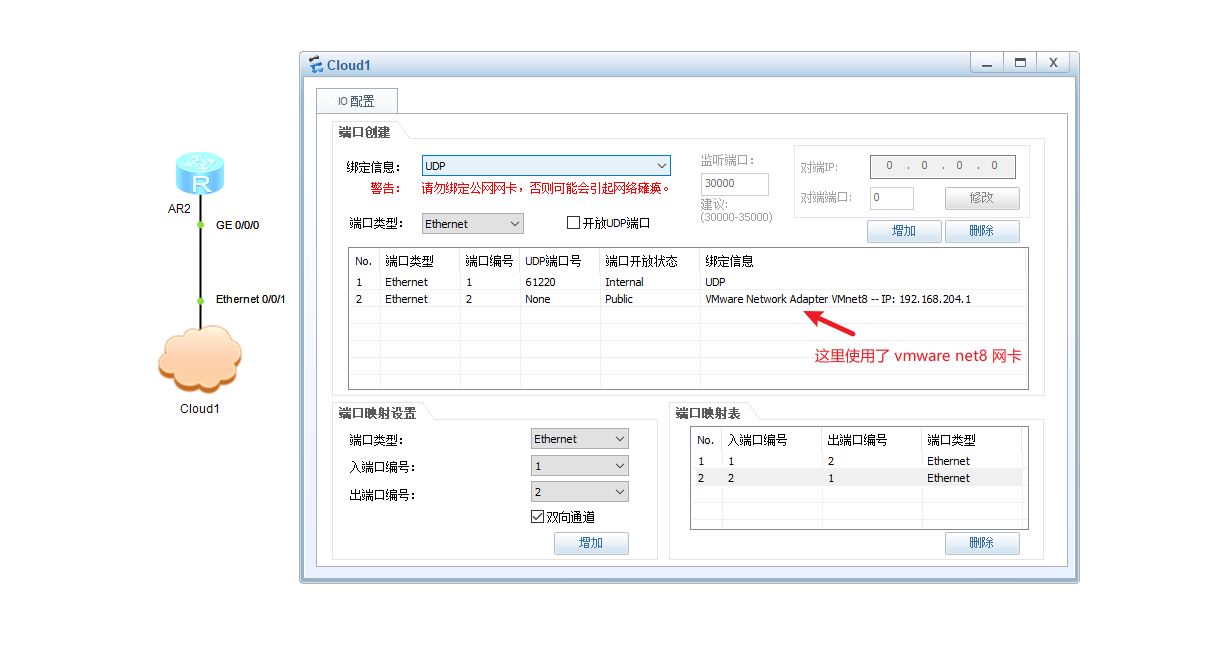The image size is (1218, 670).
Task: Click the AR2 router icon
Action: coord(200,174)
